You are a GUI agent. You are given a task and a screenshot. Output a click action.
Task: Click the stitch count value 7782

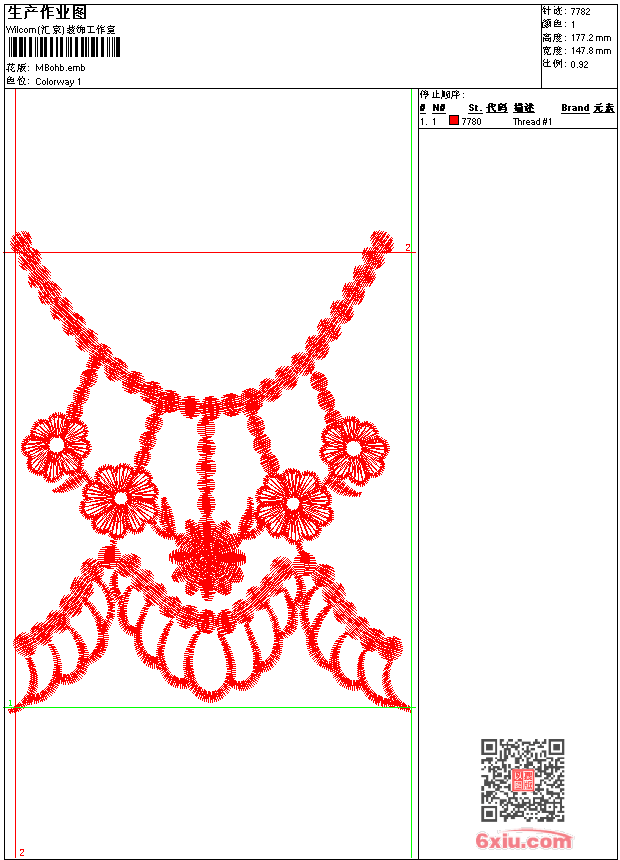580,12
